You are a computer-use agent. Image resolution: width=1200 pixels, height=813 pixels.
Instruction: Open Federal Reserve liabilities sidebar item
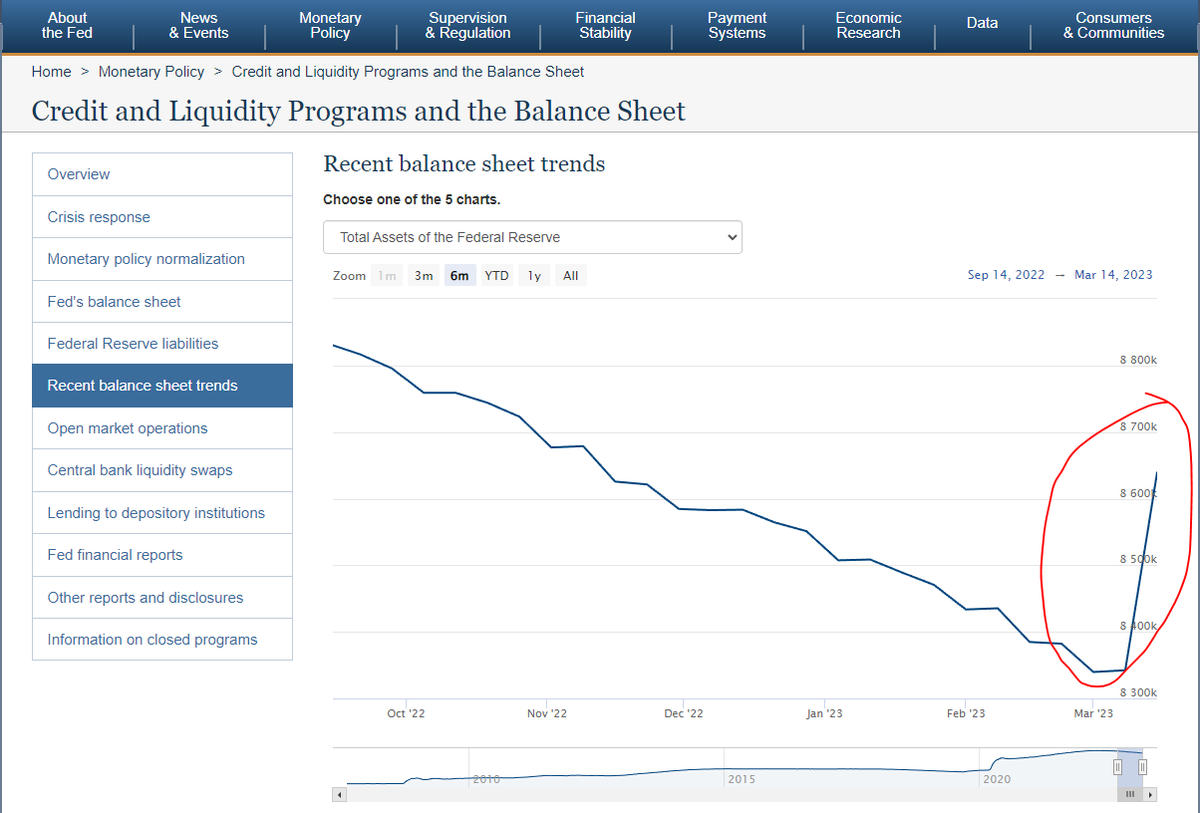coord(162,343)
